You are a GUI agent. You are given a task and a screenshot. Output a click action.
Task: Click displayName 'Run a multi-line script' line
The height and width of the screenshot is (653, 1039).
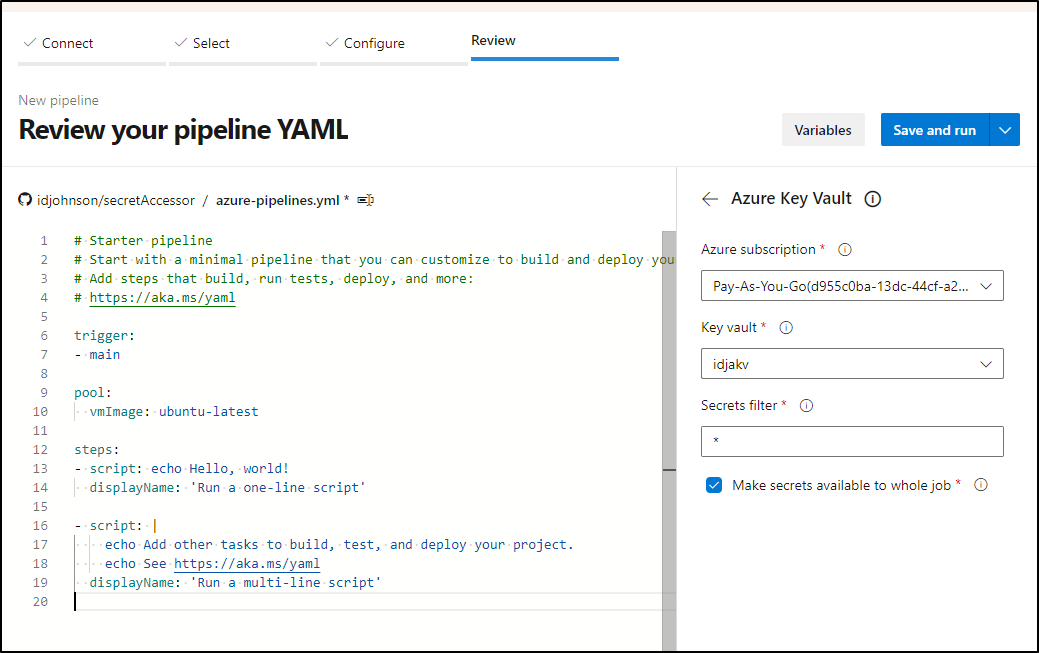(x=235, y=583)
